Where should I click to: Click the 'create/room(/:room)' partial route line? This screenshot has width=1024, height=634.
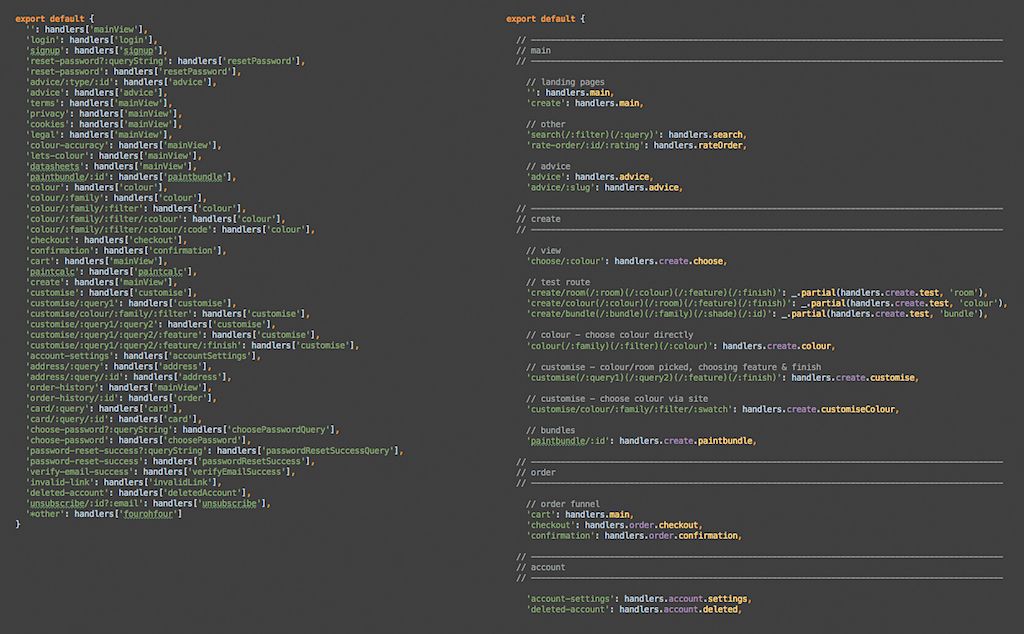[758, 293]
